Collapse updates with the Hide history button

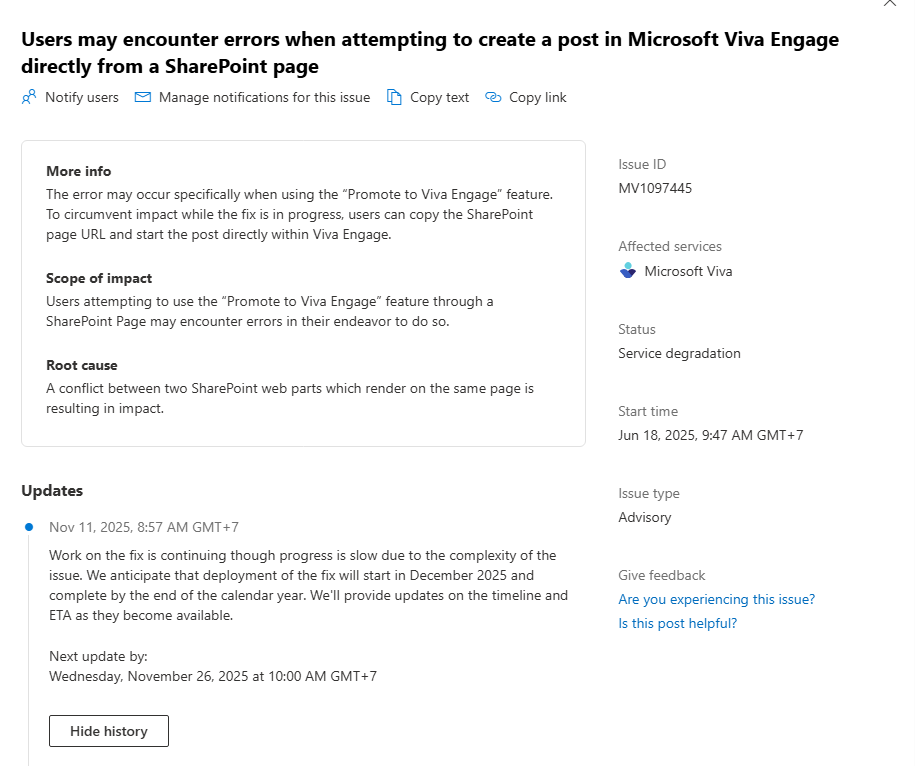click(x=108, y=731)
